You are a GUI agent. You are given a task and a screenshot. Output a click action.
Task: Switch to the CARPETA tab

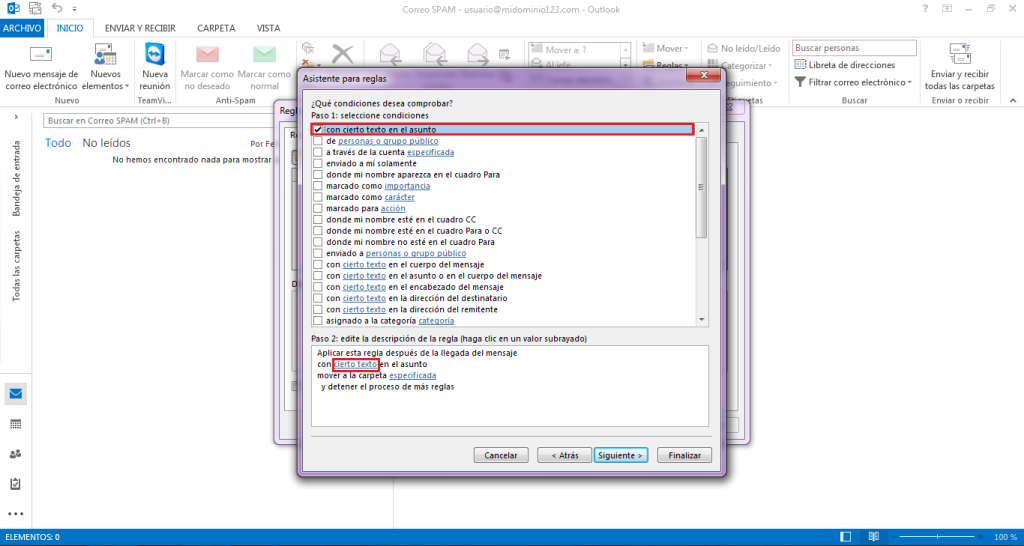pyautogui.click(x=216, y=28)
